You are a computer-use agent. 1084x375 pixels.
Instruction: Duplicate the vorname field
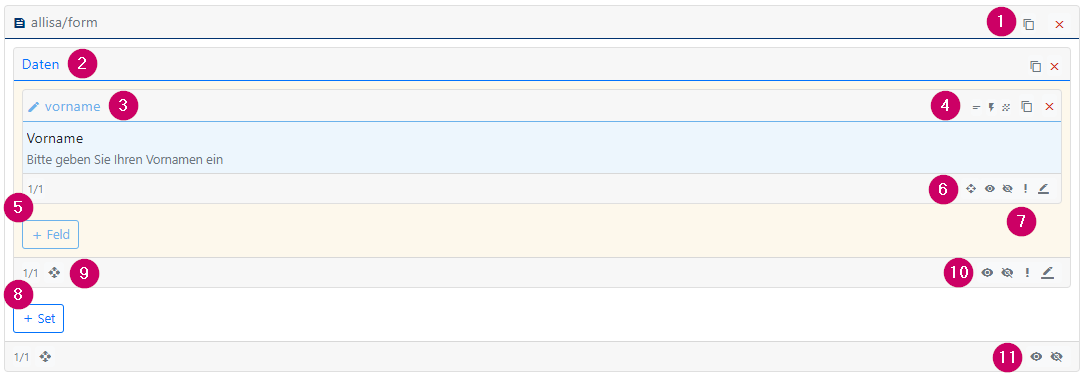1027,107
